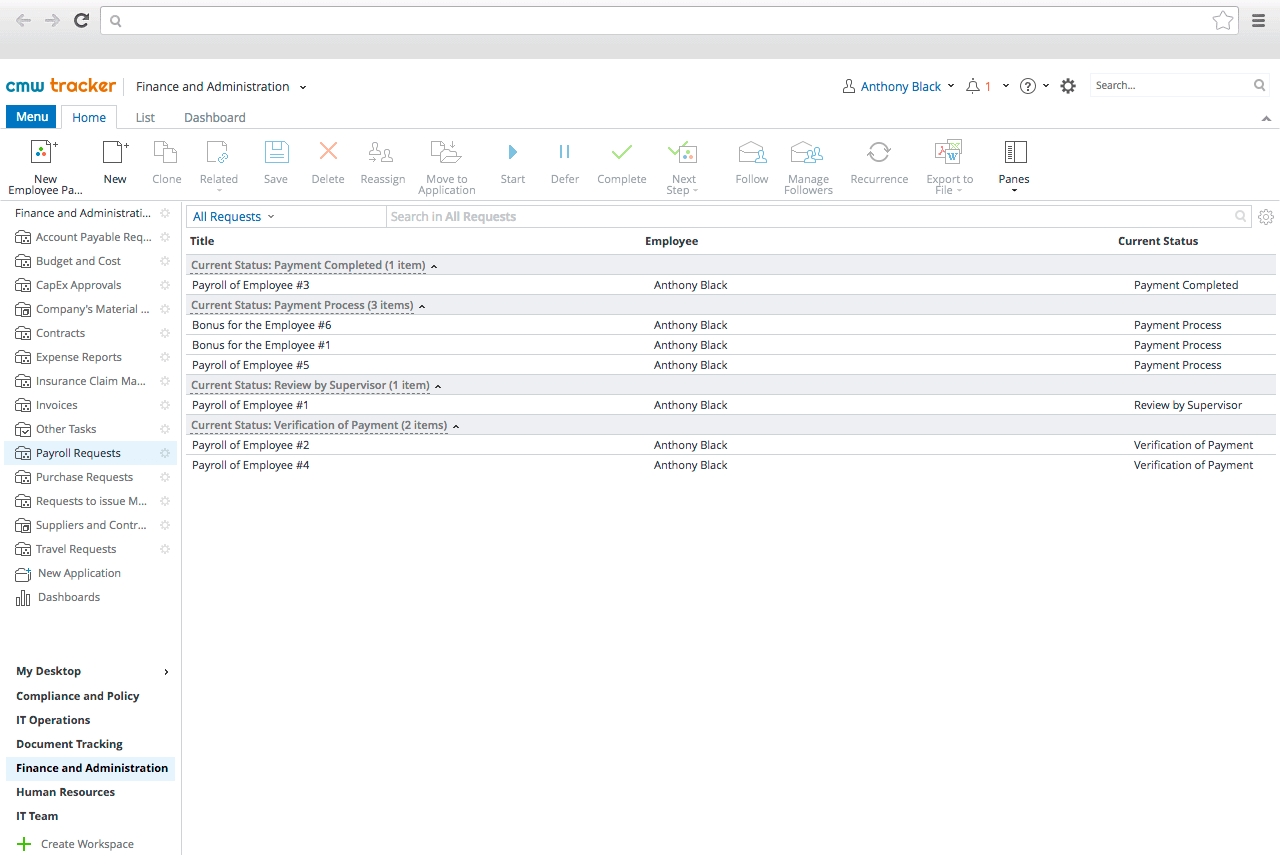
Task: Expand the My Desktop arrow
Action: [166, 672]
